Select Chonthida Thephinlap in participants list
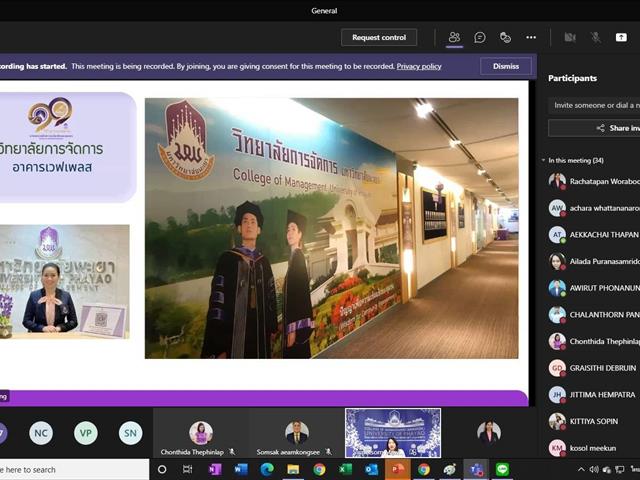Viewport: 640px width, 480px height. click(x=594, y=341)
